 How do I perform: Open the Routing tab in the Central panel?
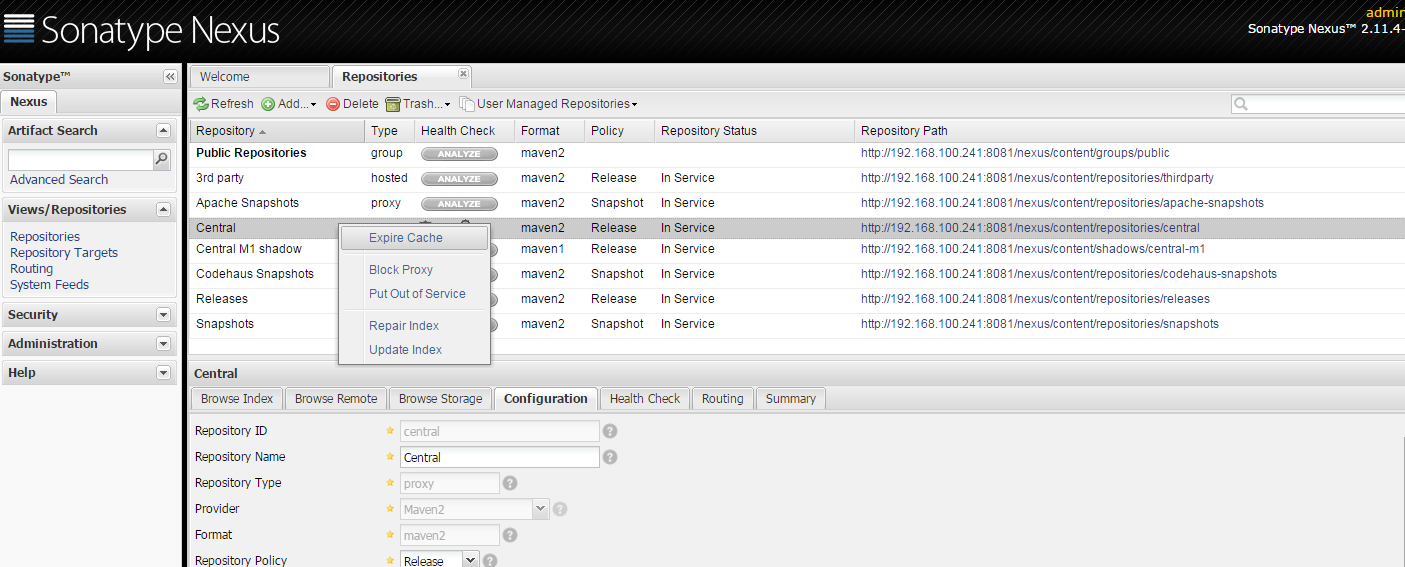[x=723, y=399]
